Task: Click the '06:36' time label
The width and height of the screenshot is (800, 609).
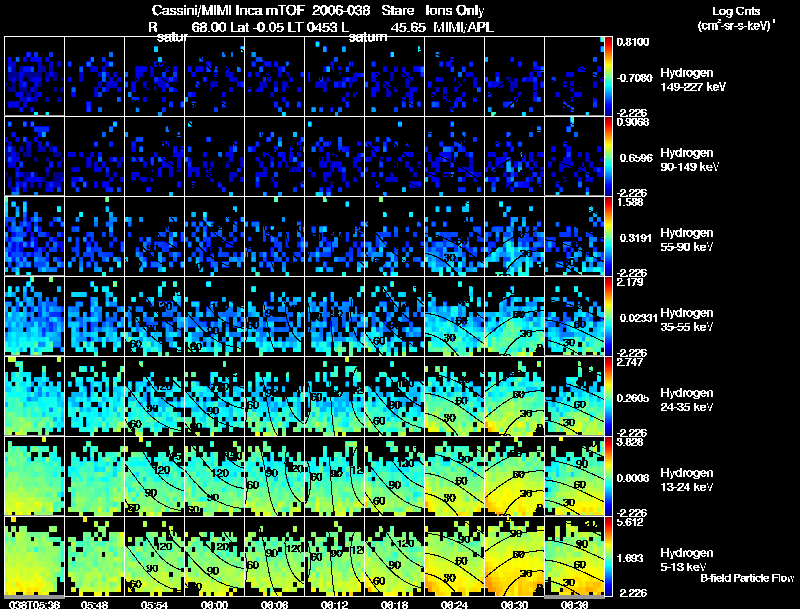Action: [x=574, y=604]
